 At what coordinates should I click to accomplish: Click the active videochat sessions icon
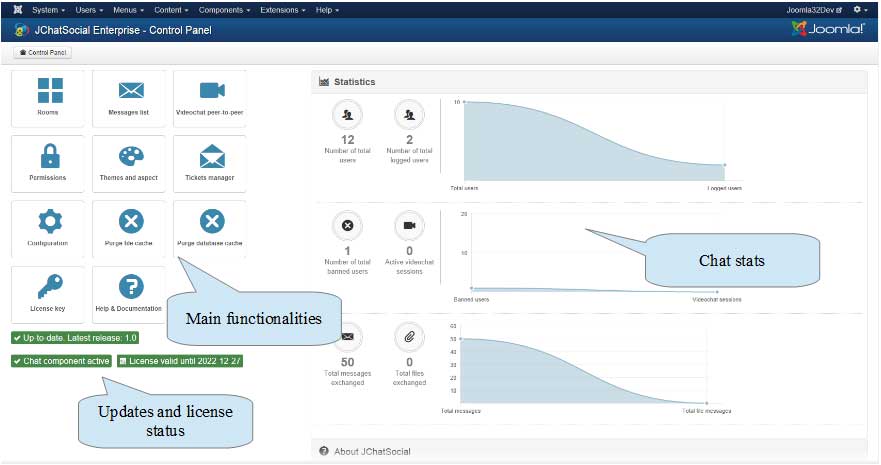[x=410, y=226]
